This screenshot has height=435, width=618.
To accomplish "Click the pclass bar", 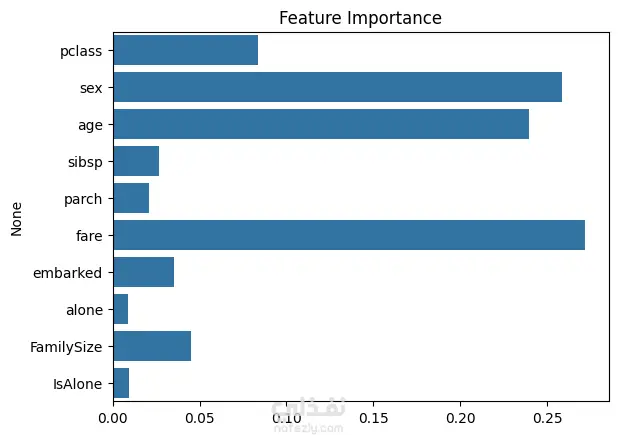I will click(x=185, y=50).
